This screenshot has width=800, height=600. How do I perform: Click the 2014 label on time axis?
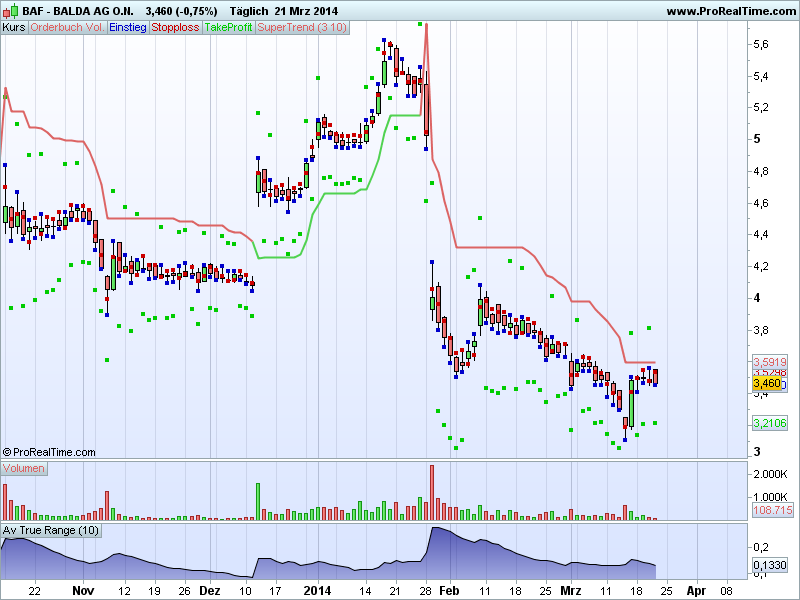[x=318, y=591]
